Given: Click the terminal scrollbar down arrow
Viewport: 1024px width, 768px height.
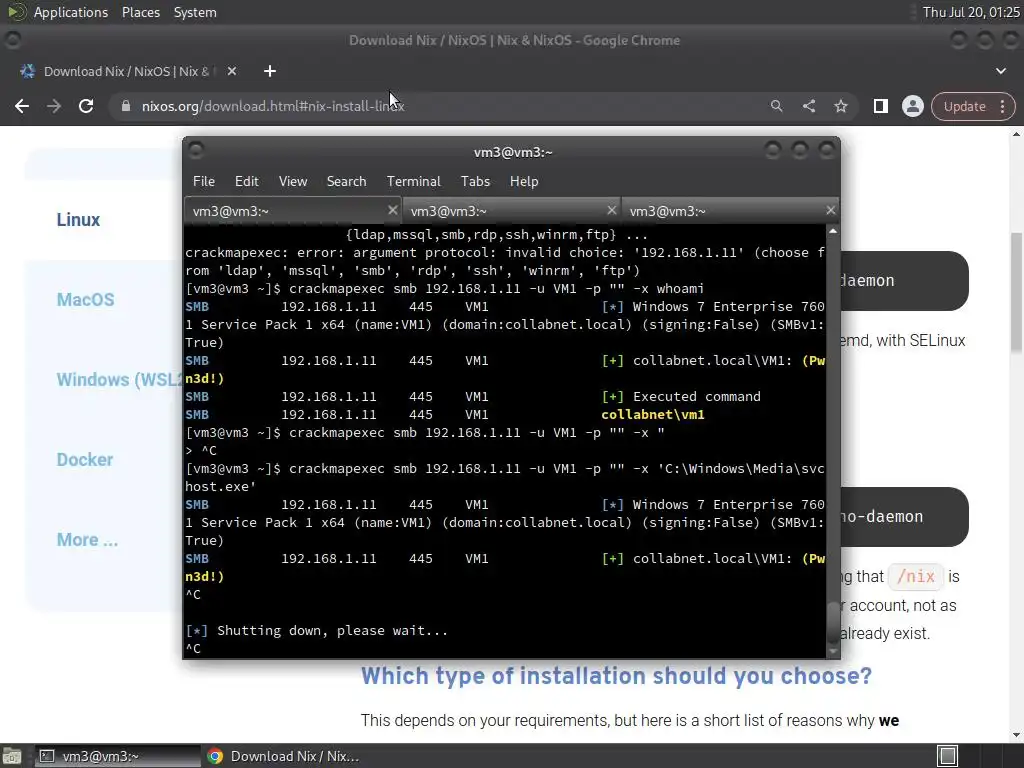Looking at the screenshot, I should (833, 652).
